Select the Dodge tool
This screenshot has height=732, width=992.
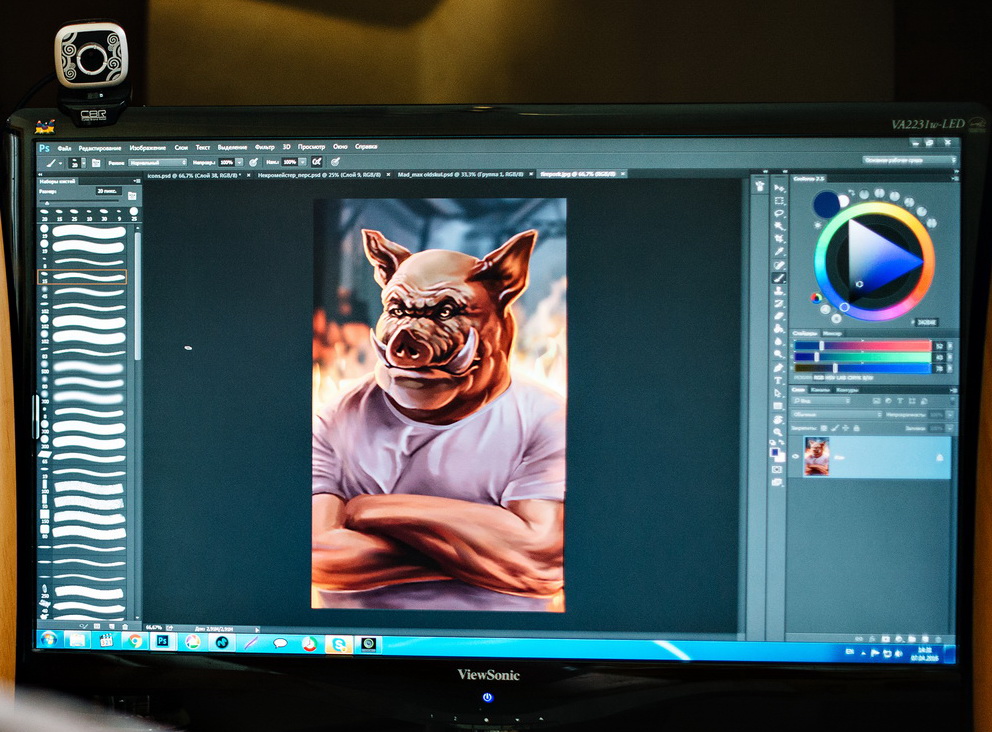(x=779, y=354)
